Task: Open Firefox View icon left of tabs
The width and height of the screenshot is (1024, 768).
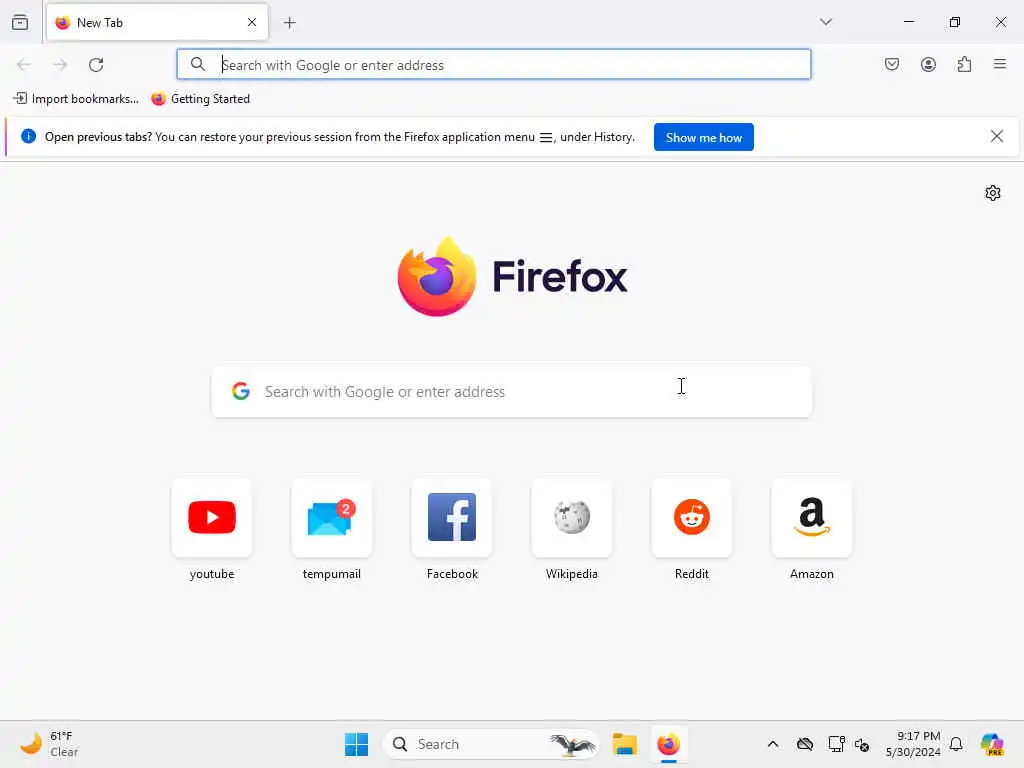Action: tap(20, 22)
